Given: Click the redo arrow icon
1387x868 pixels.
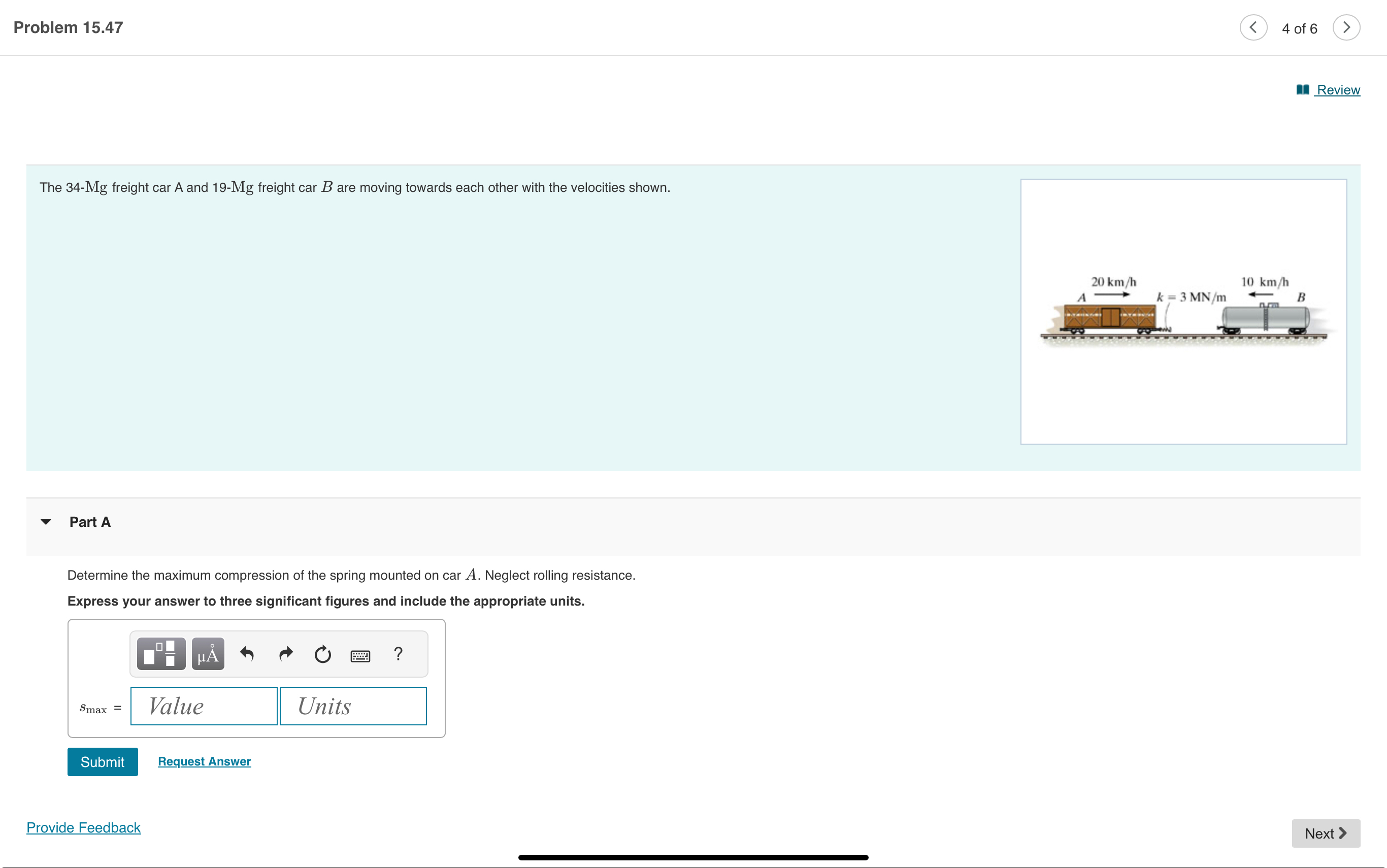Looking at the screenshot, I should 285,654.
